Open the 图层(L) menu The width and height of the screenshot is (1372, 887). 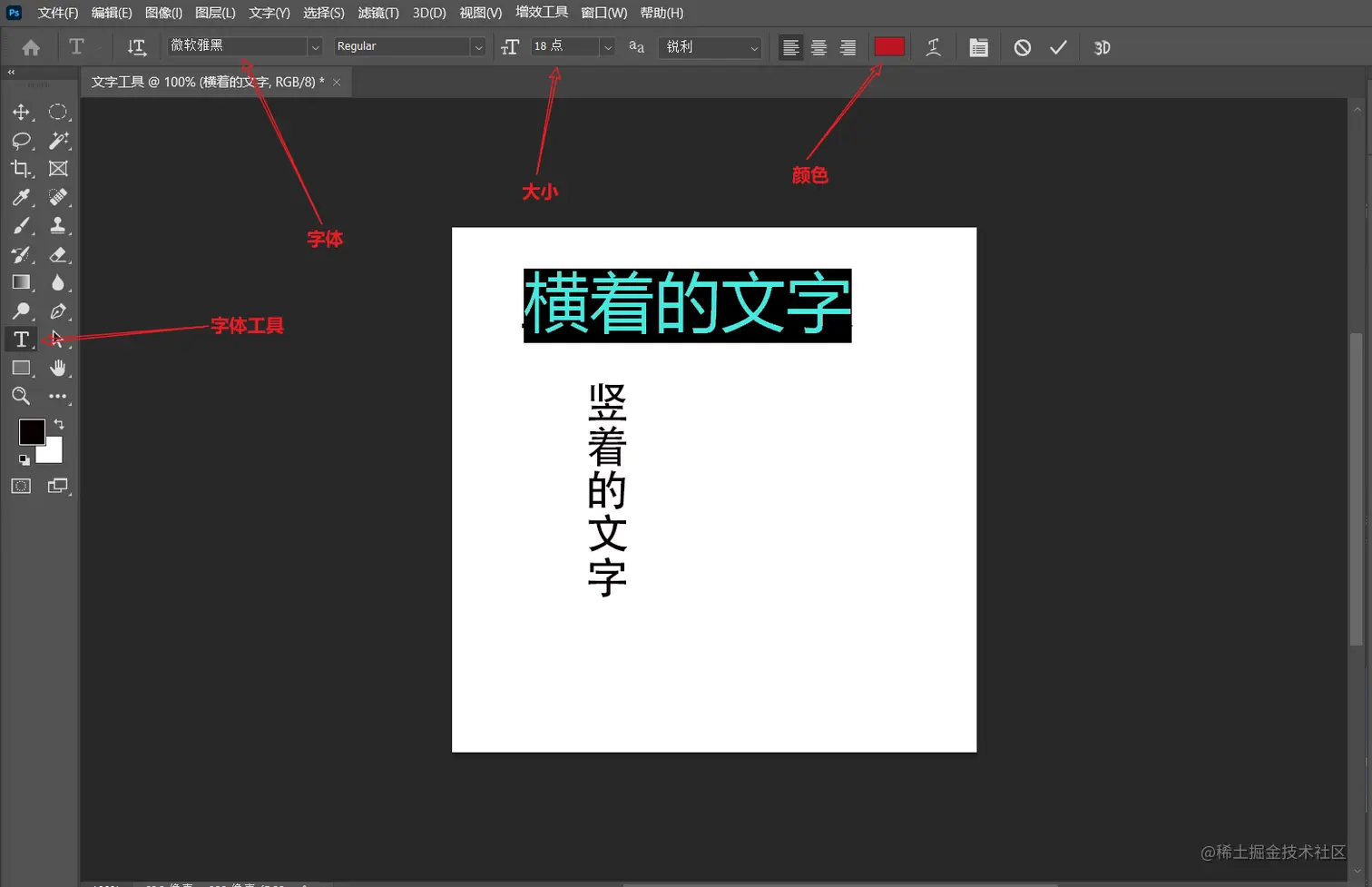click(x=215, y=13)
